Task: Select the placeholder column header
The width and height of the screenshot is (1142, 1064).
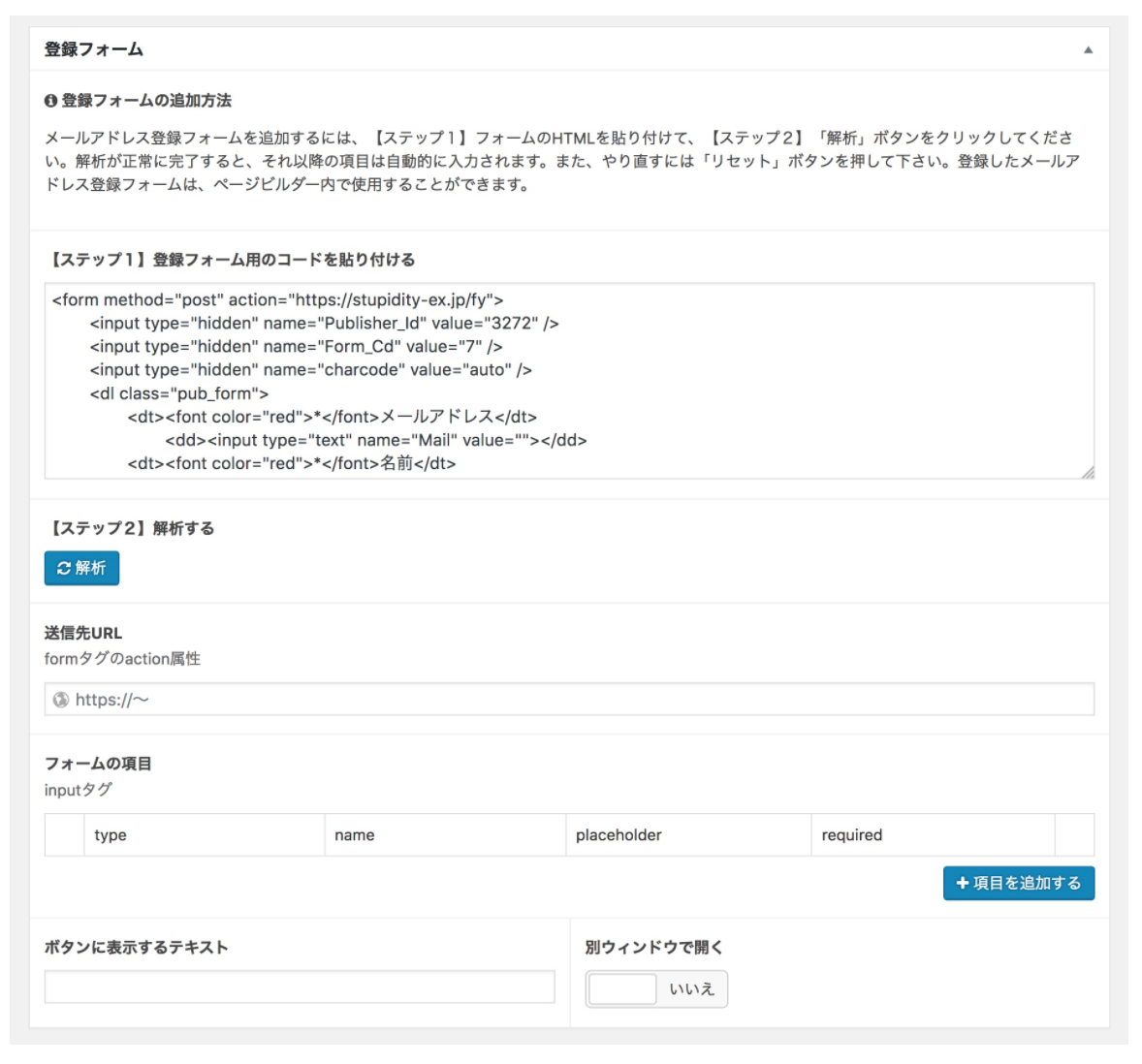Action: (619, 835)
